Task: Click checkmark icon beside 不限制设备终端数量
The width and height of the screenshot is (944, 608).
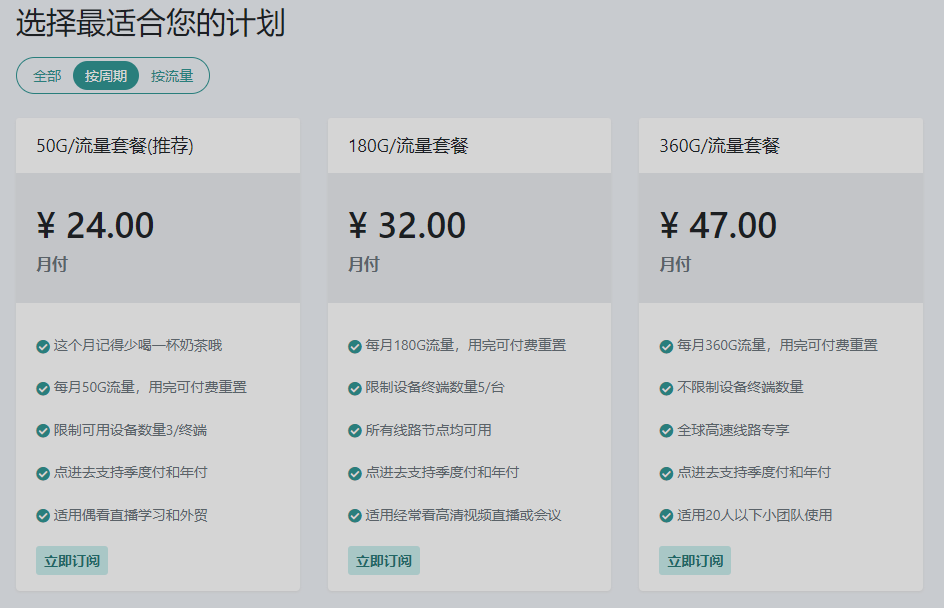Action: pyautogui.click(x=666, y=388)
